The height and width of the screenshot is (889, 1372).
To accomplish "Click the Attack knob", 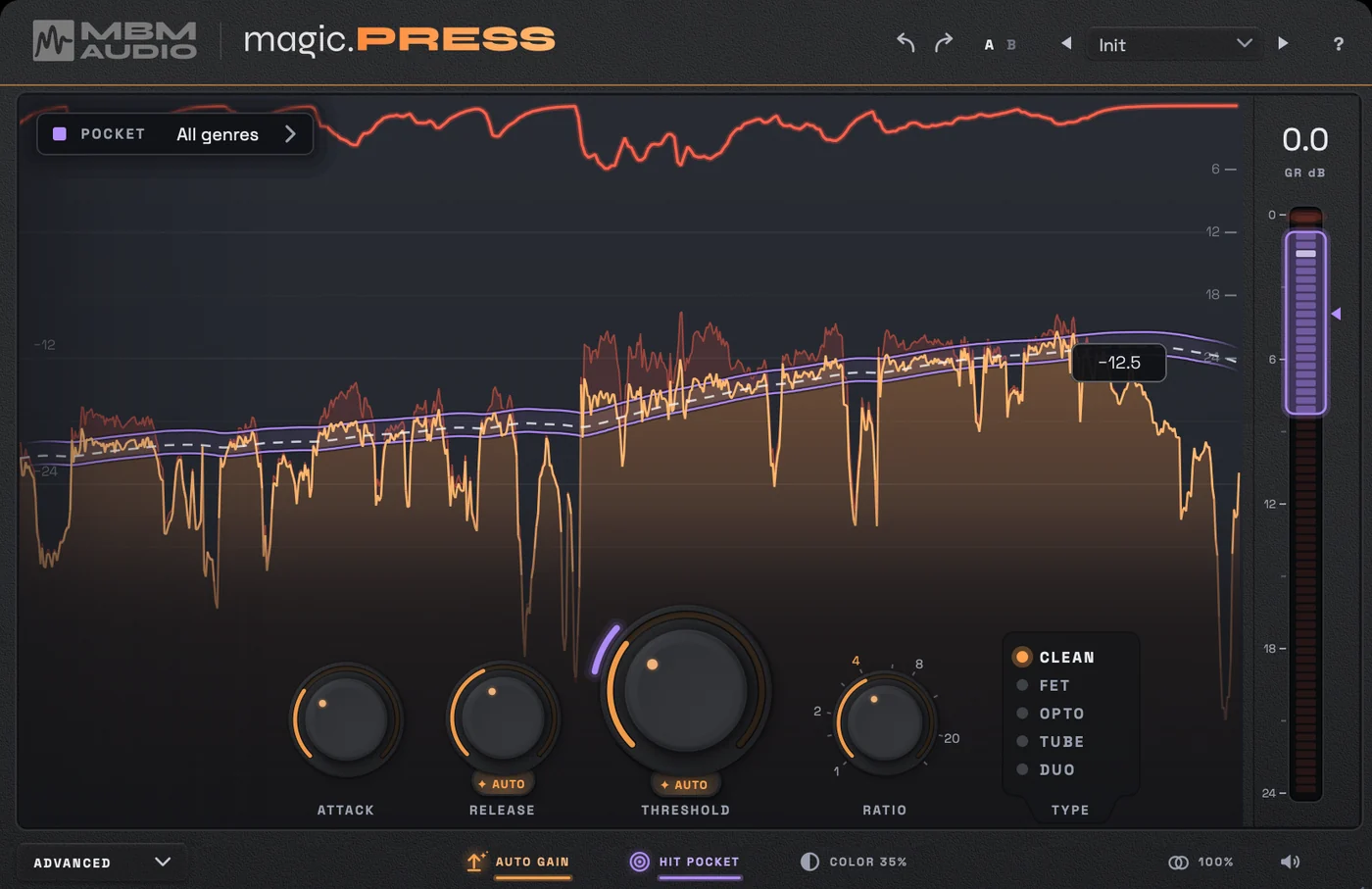I will (346, 718).
